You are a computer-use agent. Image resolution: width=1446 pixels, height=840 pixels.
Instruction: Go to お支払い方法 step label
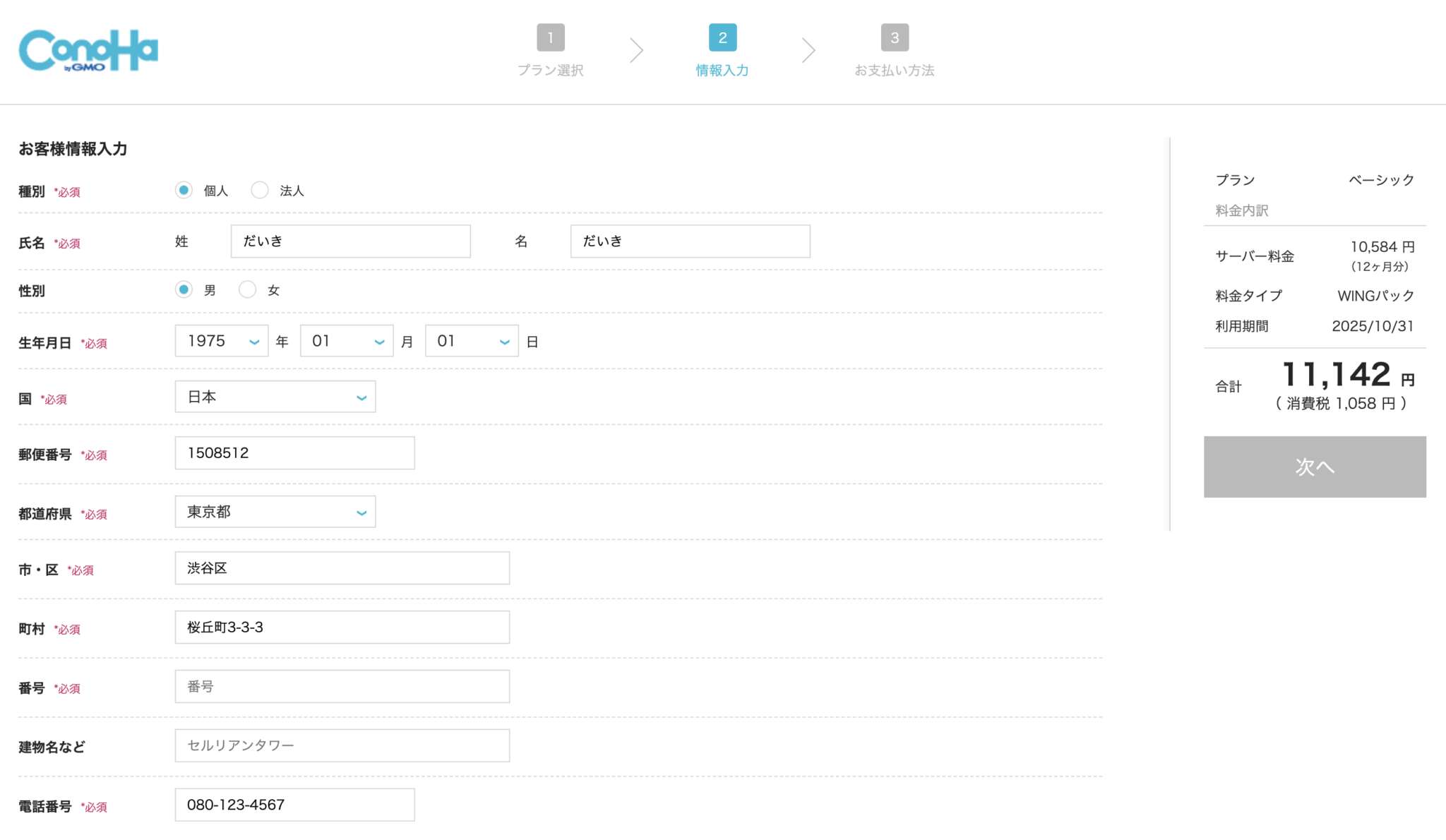pyautogui.click(x=894, y=70)
